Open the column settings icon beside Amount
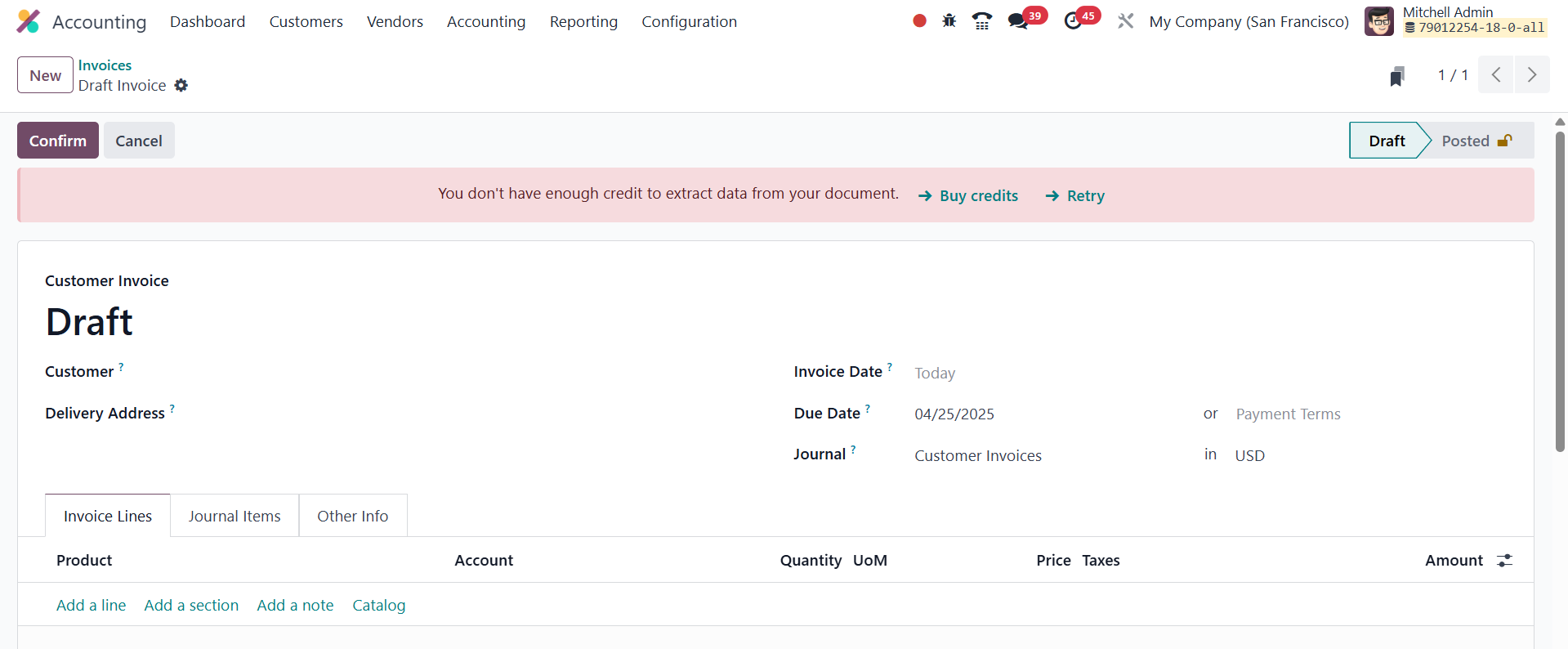The width and height of the screenshot is (1568, 649). (1504, 561)
